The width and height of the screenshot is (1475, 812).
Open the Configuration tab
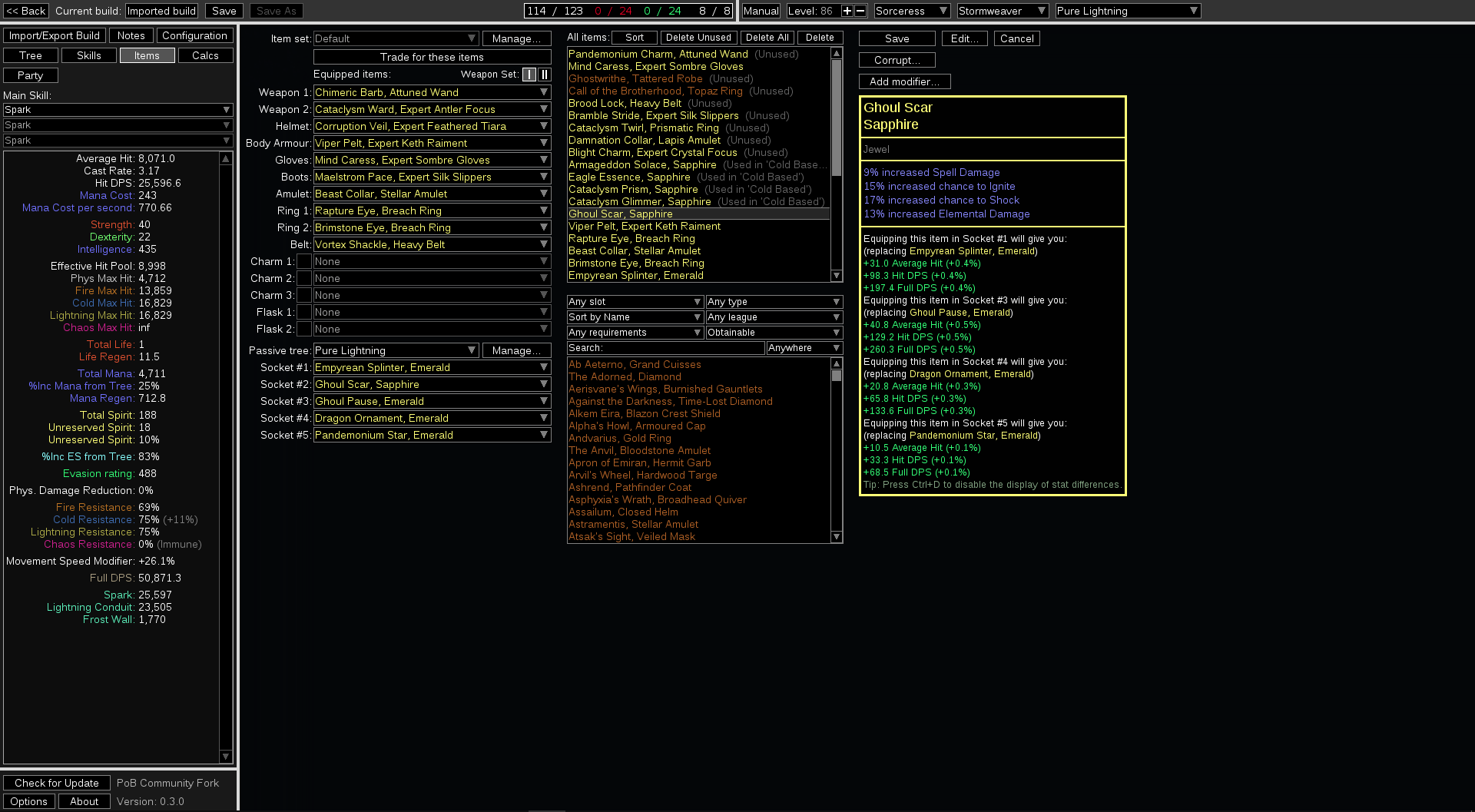click(194, 35)
